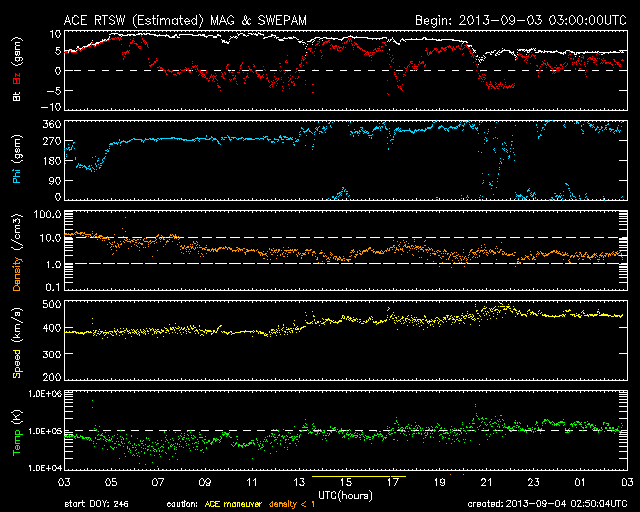The image size is (640, 512).
Task: Click the '270' tick on the Phi axis
Action: [x=52, y=141]
